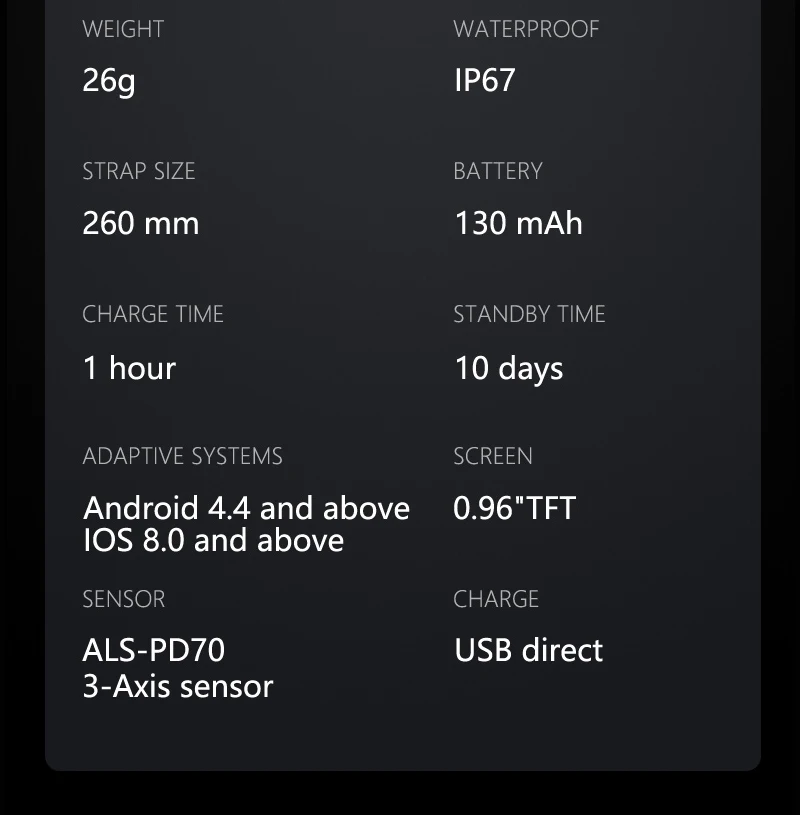Select the USB direct charge value
The height and width of the screenshot is (815, 800).
click(x=528, y=650)
